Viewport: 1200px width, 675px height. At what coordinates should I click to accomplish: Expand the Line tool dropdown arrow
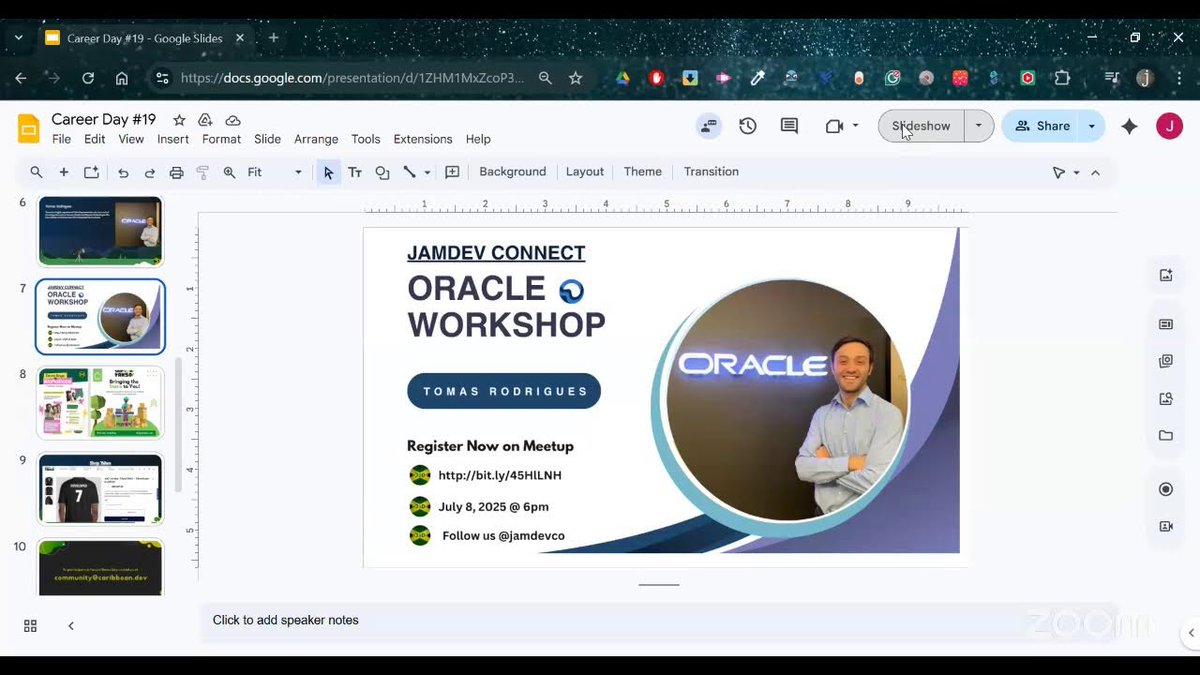[x=427, y=172]
